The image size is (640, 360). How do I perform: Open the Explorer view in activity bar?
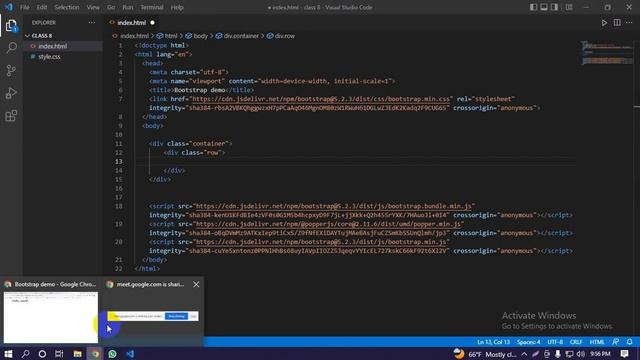11,26
